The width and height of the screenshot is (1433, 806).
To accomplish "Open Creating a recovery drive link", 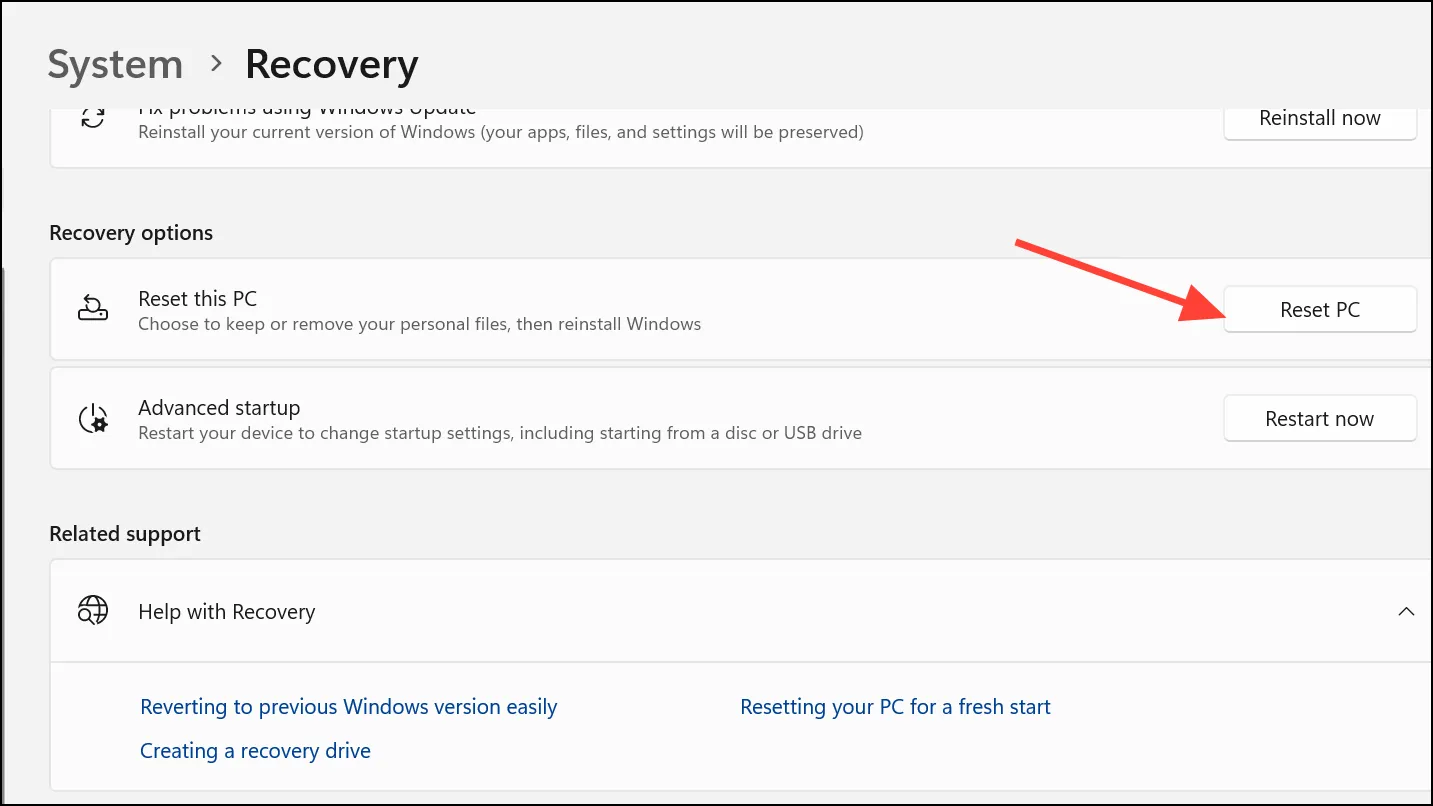I will pyautogui.click(x=255, y=751).
